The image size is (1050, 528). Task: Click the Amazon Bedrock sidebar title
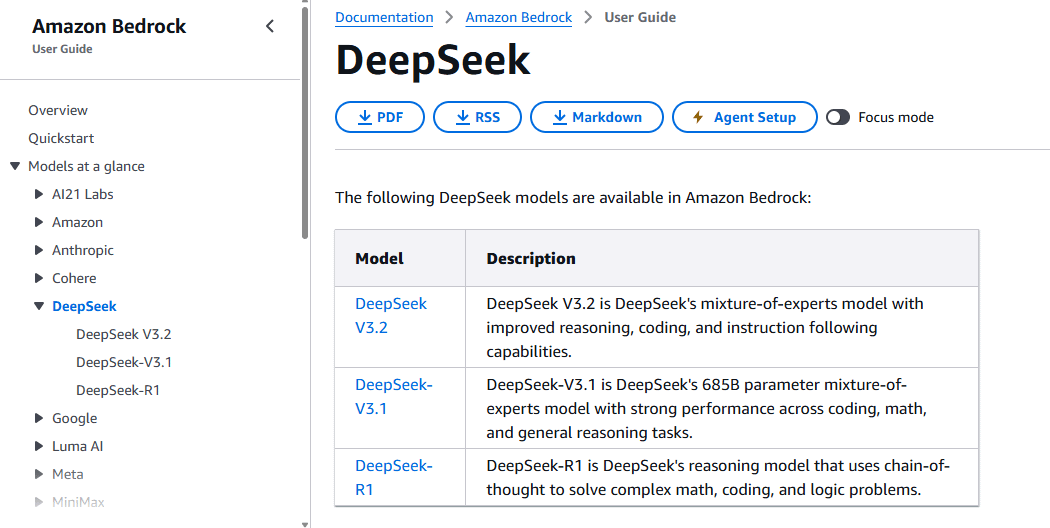pos(109,26)
